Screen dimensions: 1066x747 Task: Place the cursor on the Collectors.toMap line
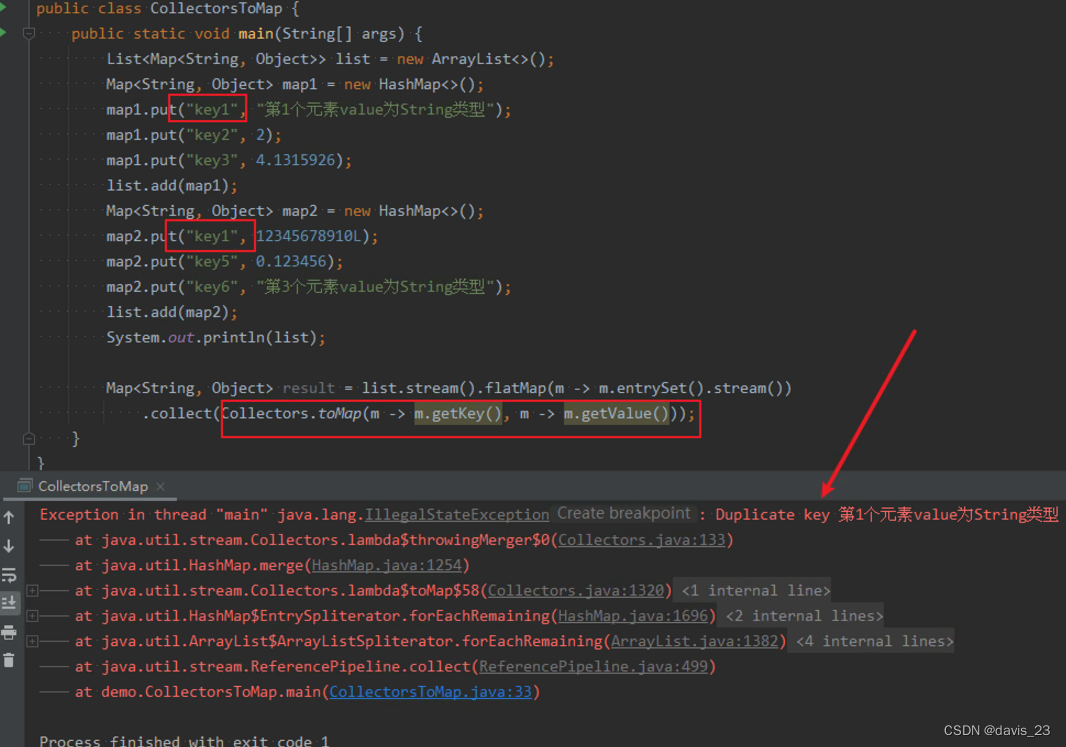(400, 412)
